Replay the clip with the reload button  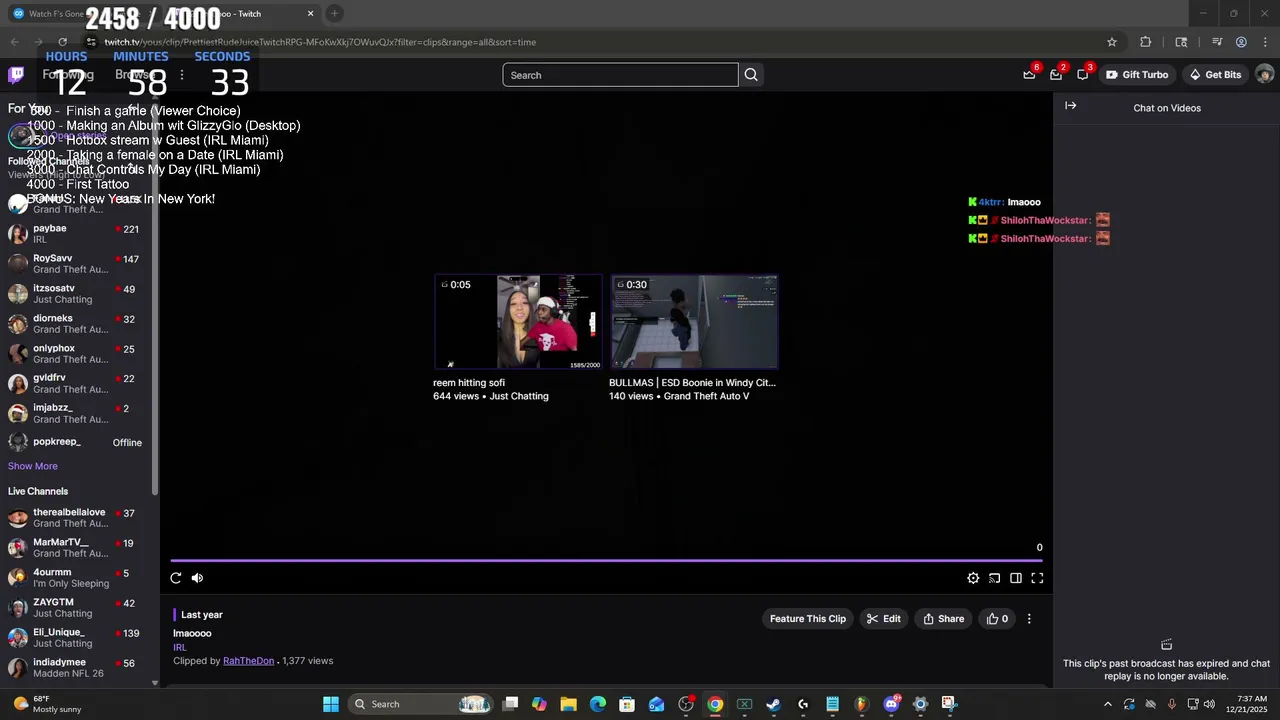click(x=176, y=578)
